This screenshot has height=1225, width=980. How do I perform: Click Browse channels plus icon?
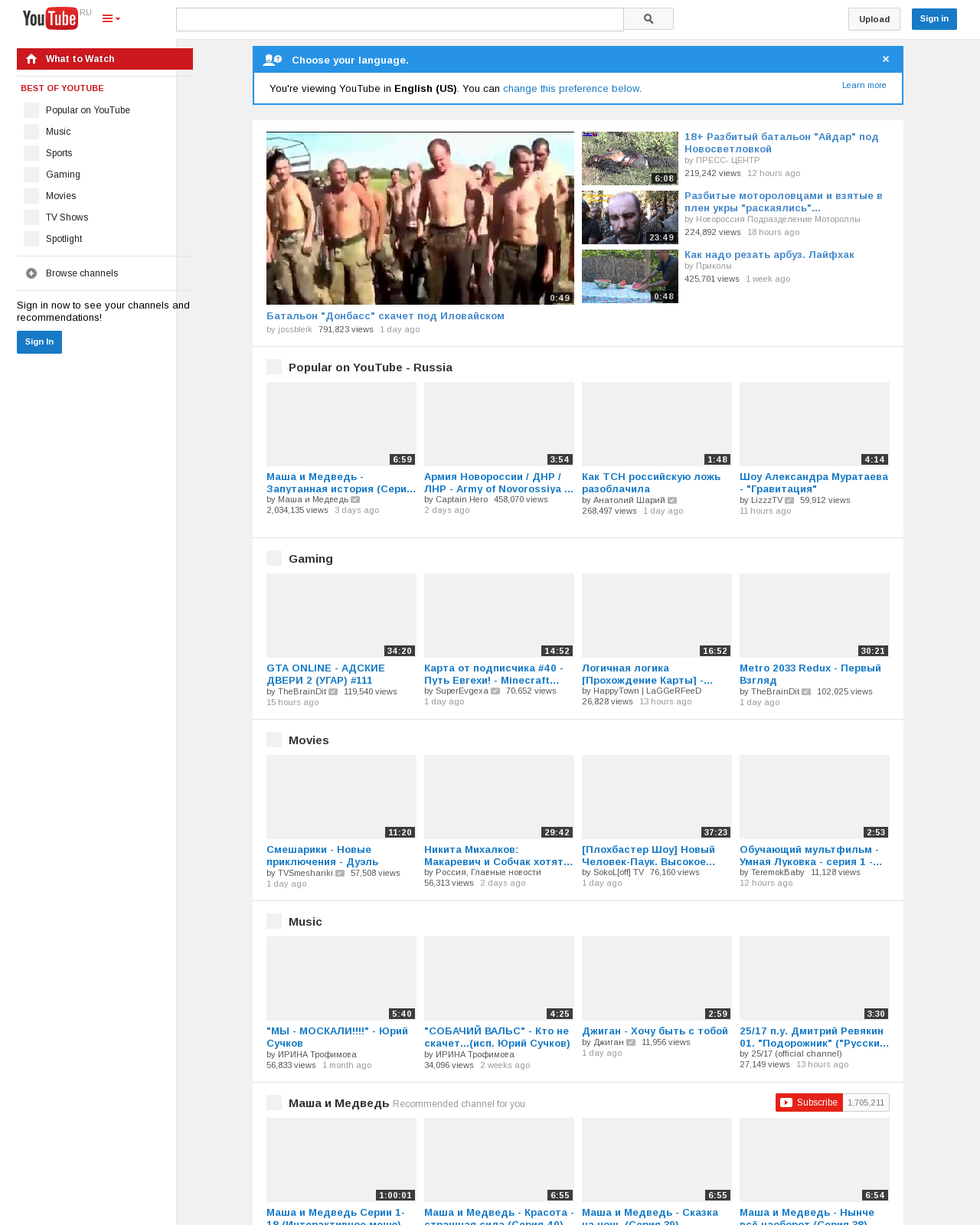pos(31,273)
